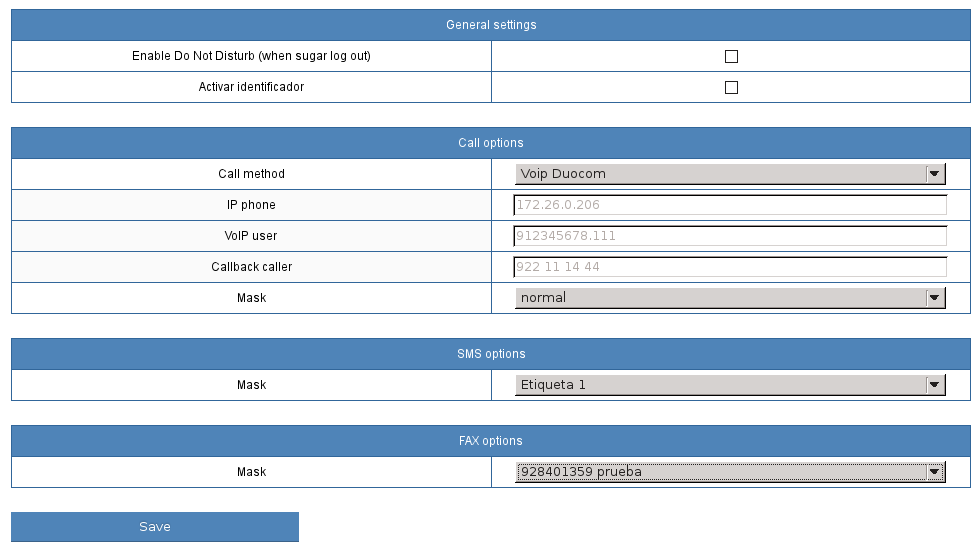
Task: Click the FAX options section header
Action: point(490,441)
